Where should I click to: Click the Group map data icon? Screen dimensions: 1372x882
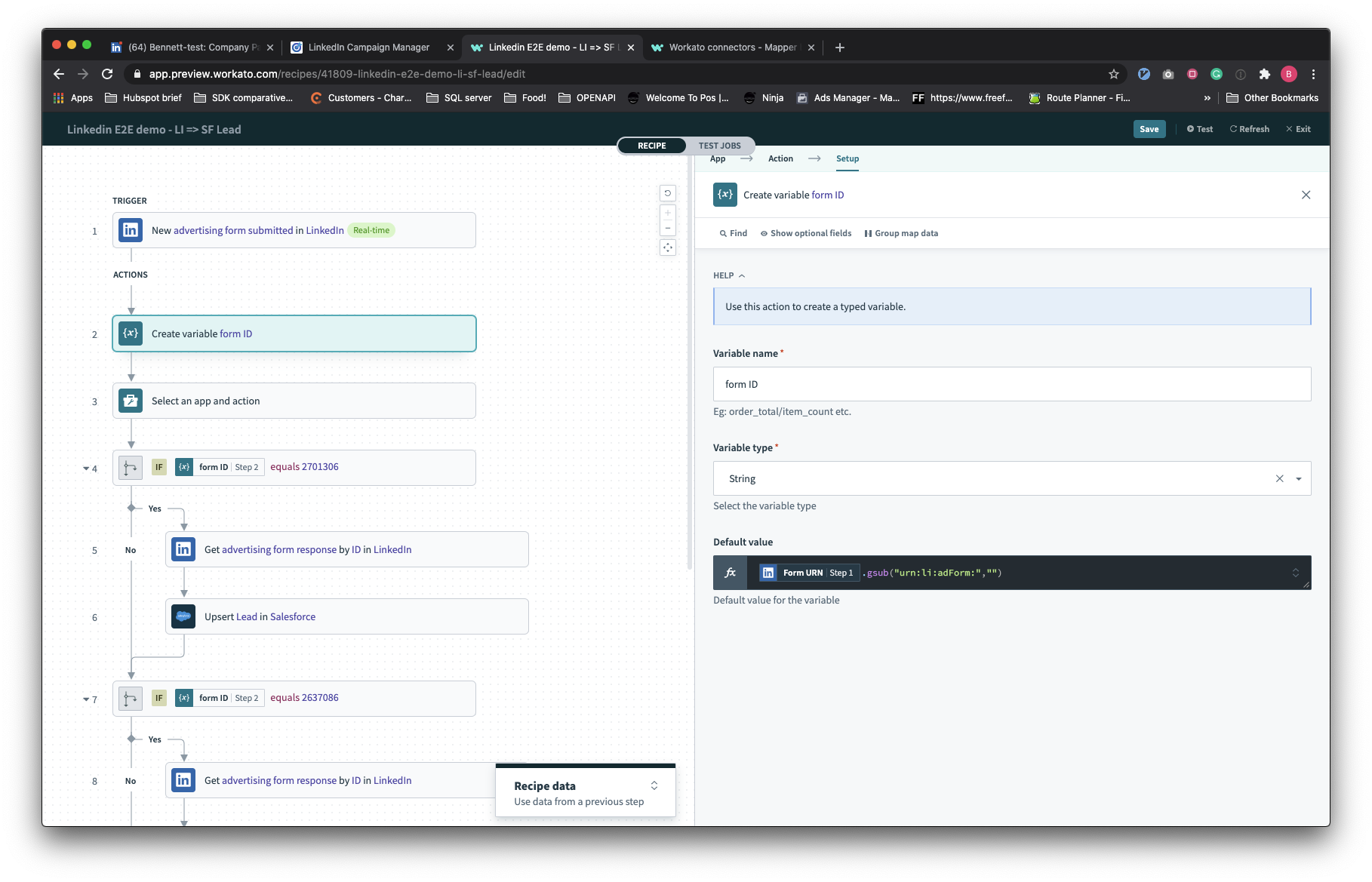point(869,233)
